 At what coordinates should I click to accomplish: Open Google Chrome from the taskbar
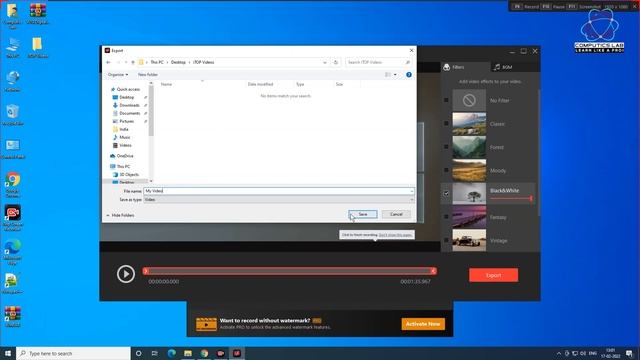(x=204, y=353)
